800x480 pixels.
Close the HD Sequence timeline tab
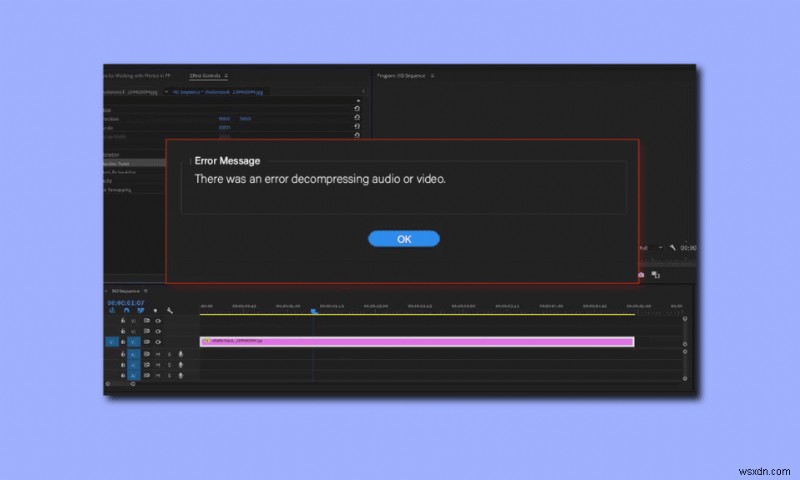[106, 291]
